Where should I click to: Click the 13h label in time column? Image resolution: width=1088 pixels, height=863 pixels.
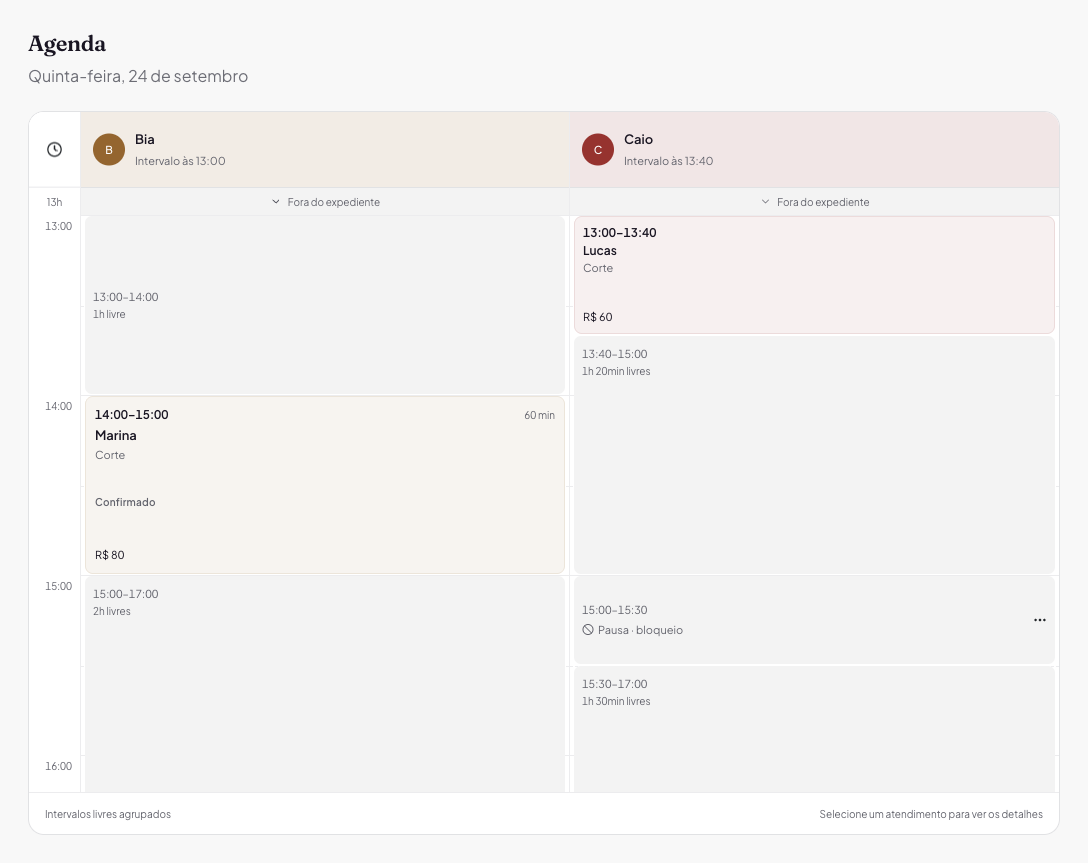[54, 202]
